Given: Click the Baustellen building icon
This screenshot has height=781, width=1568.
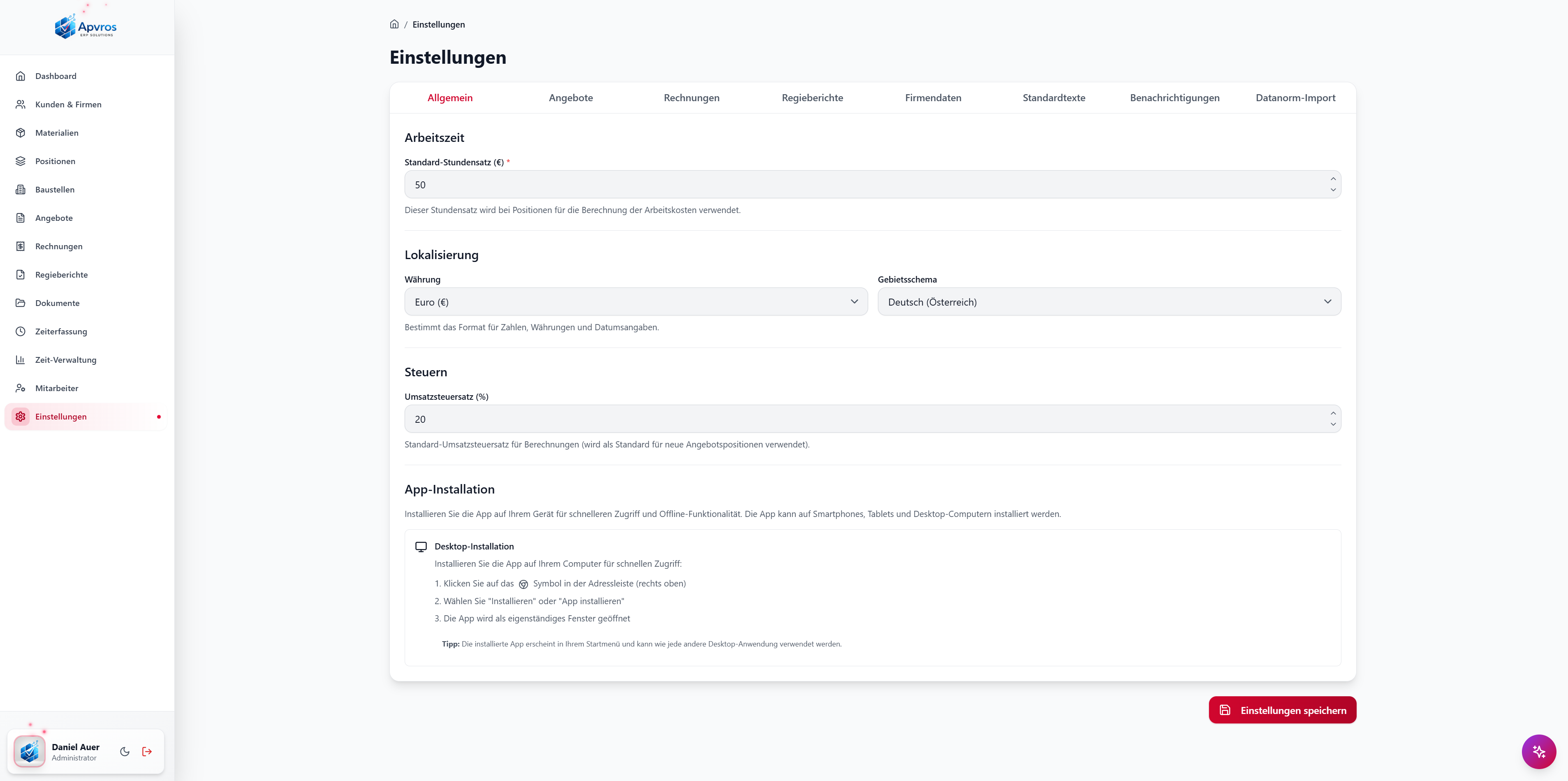Looking at the screenshot, I should pos(21,189).
